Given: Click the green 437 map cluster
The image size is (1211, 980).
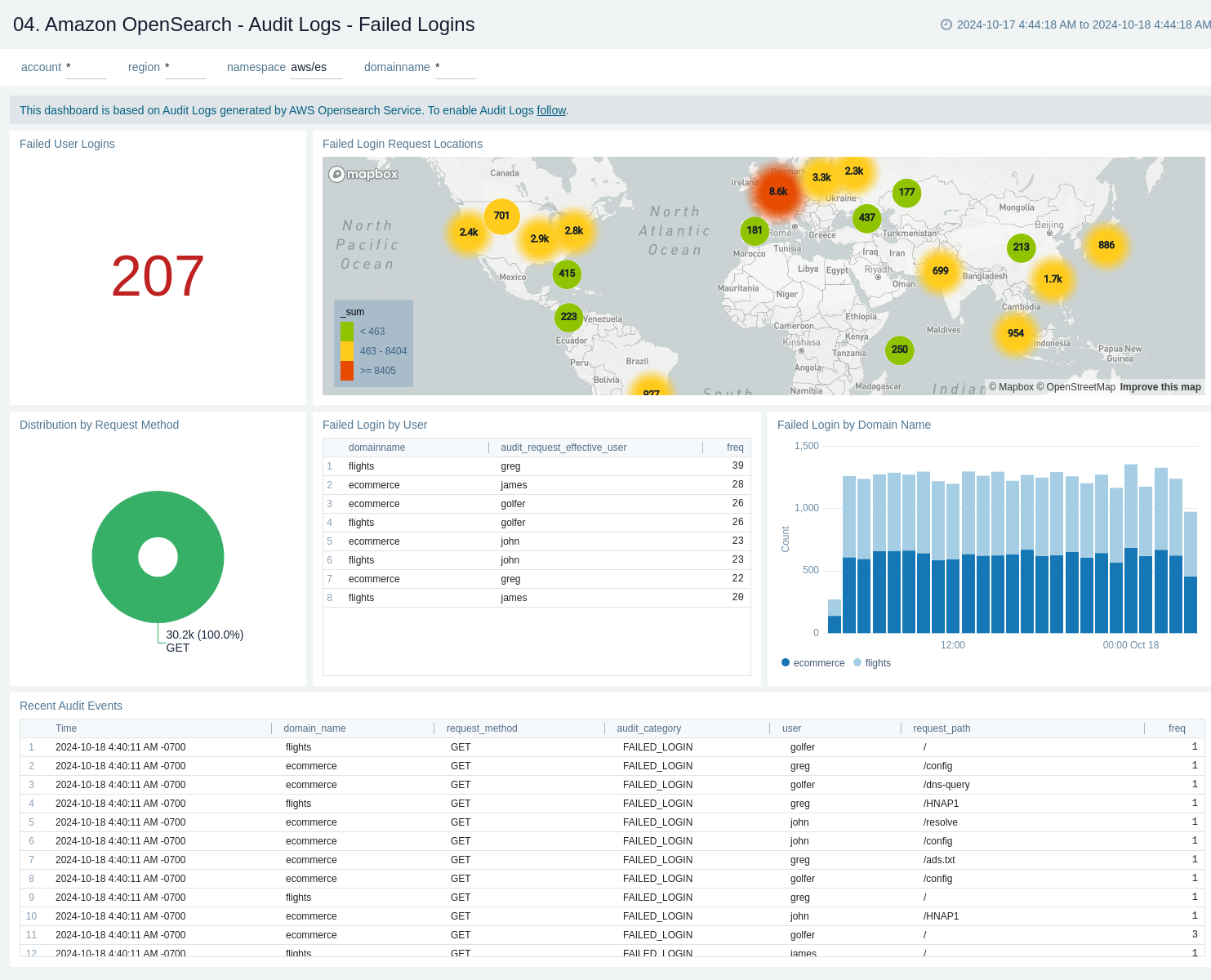Looking at the screenshot, I should click(867, 217).
